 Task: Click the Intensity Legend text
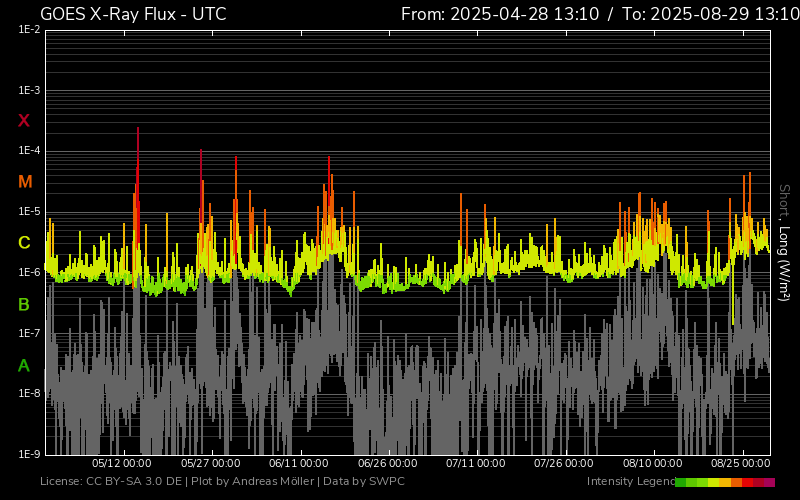tap(630, 482)
